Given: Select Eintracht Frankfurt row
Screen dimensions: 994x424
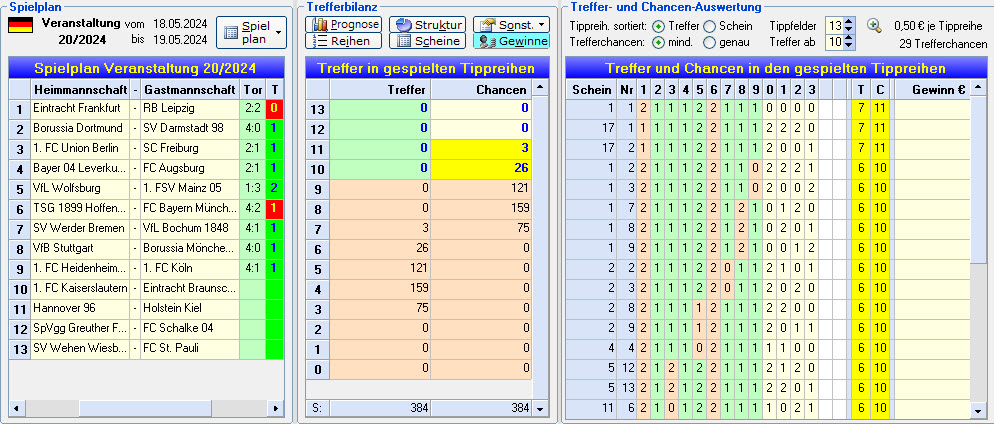Looking at the screenshot, I should pos(146,108).
